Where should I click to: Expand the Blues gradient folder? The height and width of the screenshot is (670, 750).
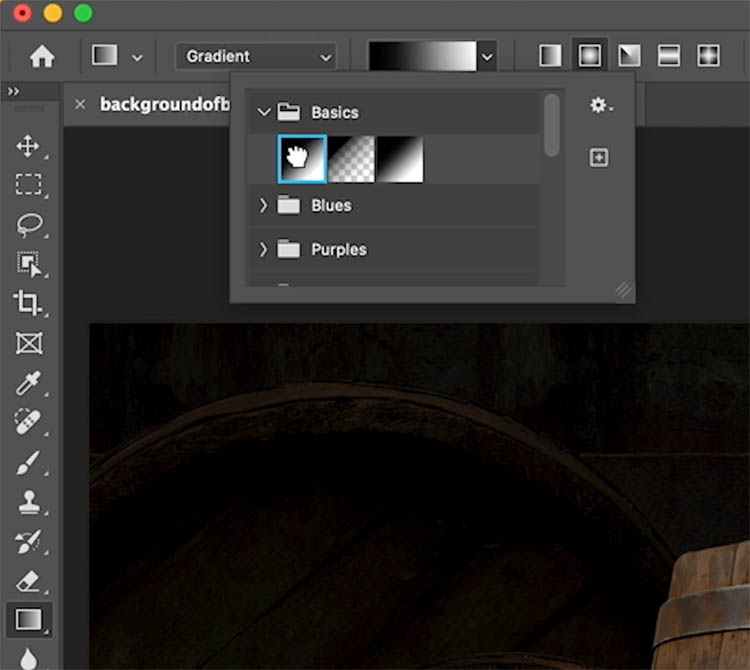pos(264,206)
